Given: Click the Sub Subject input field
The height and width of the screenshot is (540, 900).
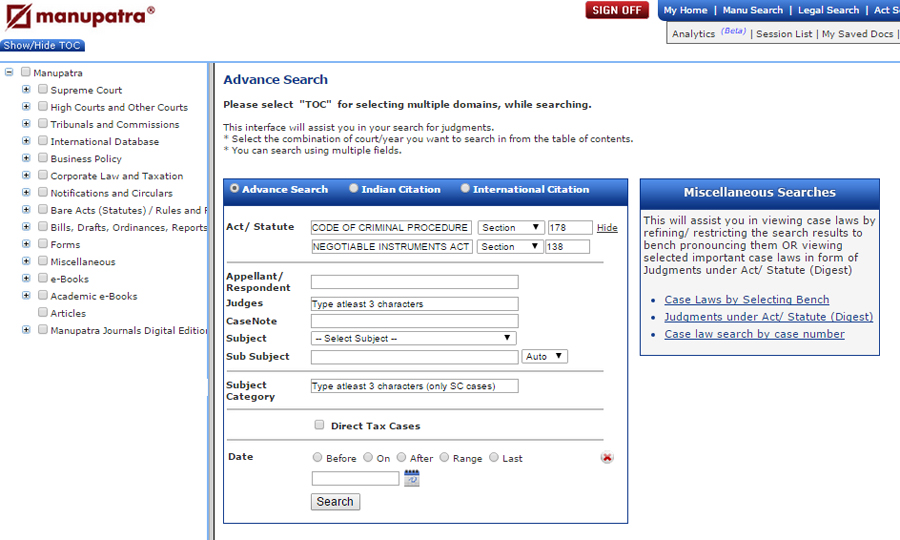Looking at the screenshot, I should [x=414, y=357].
